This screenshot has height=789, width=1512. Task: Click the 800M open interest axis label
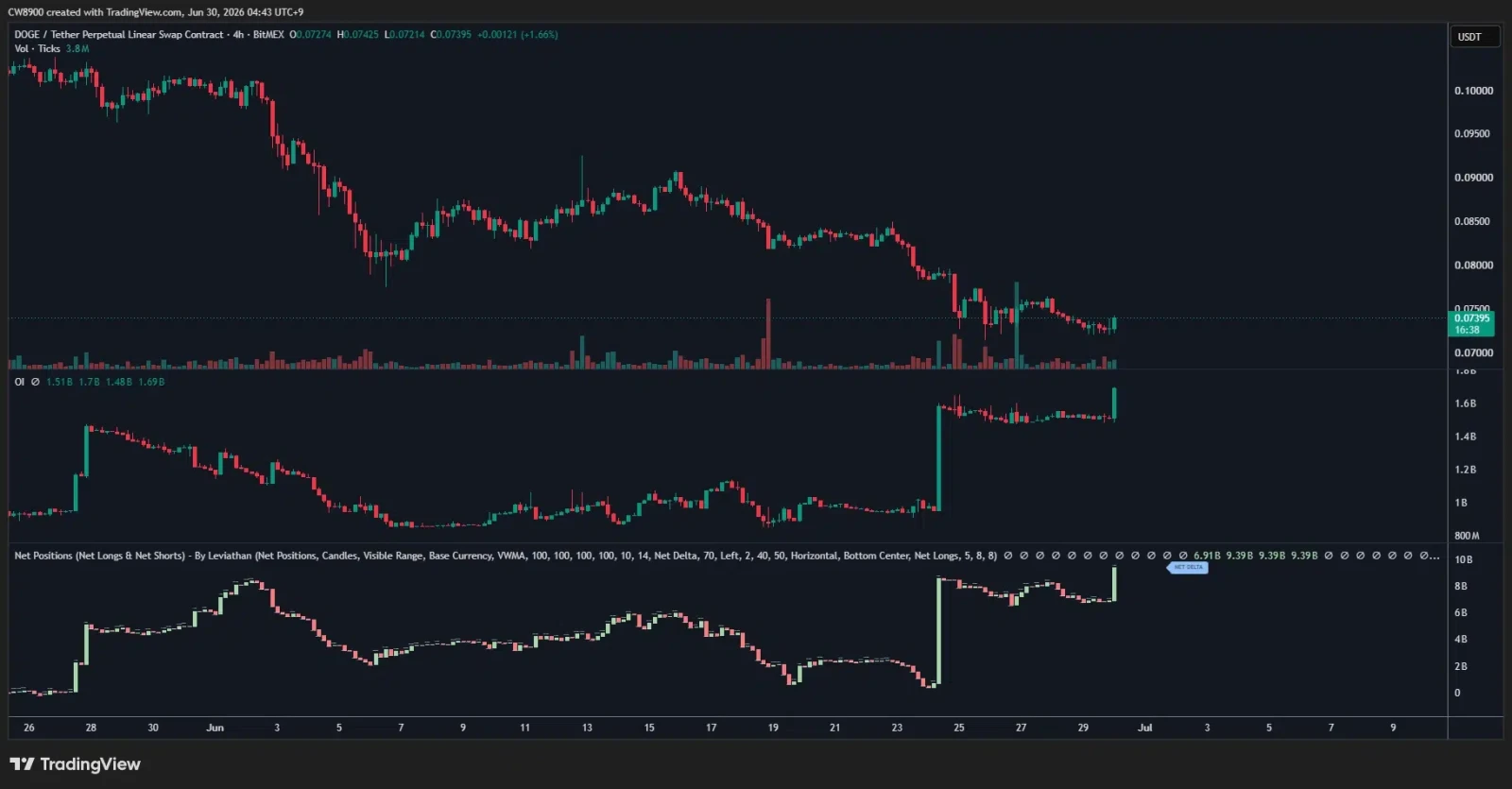[1467, 536]
